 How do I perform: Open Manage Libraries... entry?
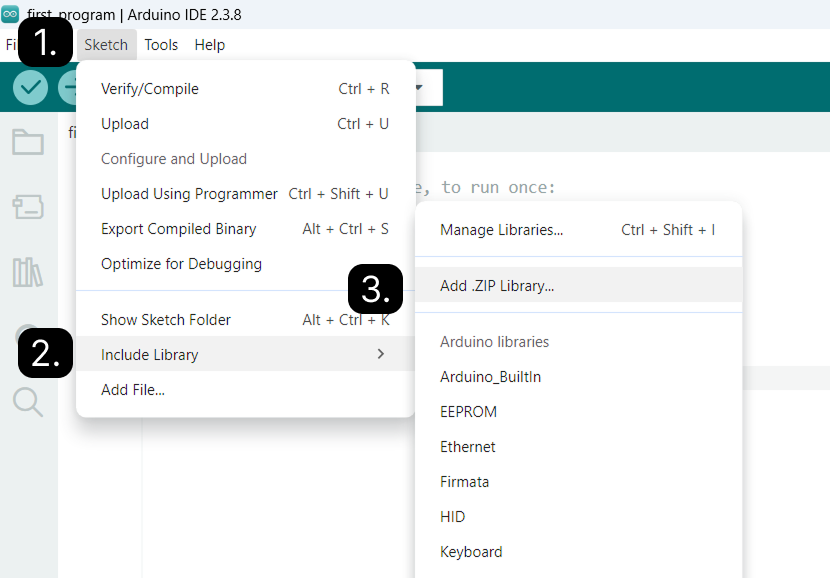579,230
